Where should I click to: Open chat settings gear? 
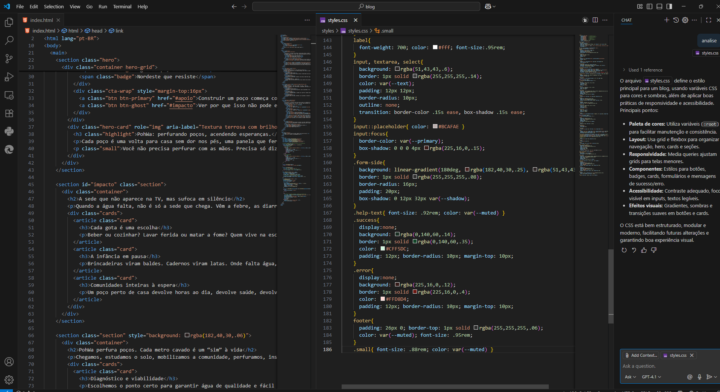[x=685, y=20]
